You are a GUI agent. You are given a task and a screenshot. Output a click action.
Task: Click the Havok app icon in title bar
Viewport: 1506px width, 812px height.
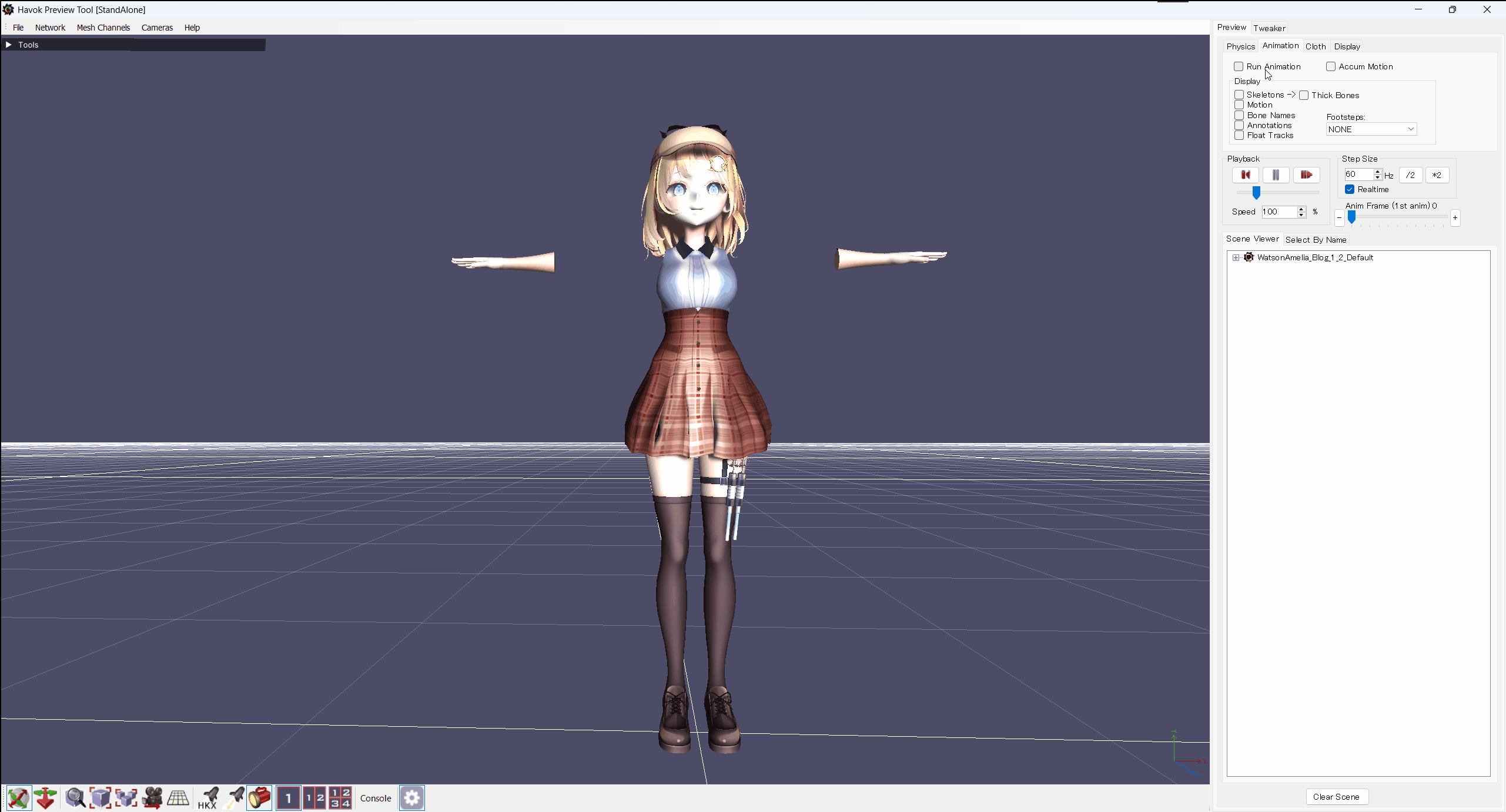8,9
